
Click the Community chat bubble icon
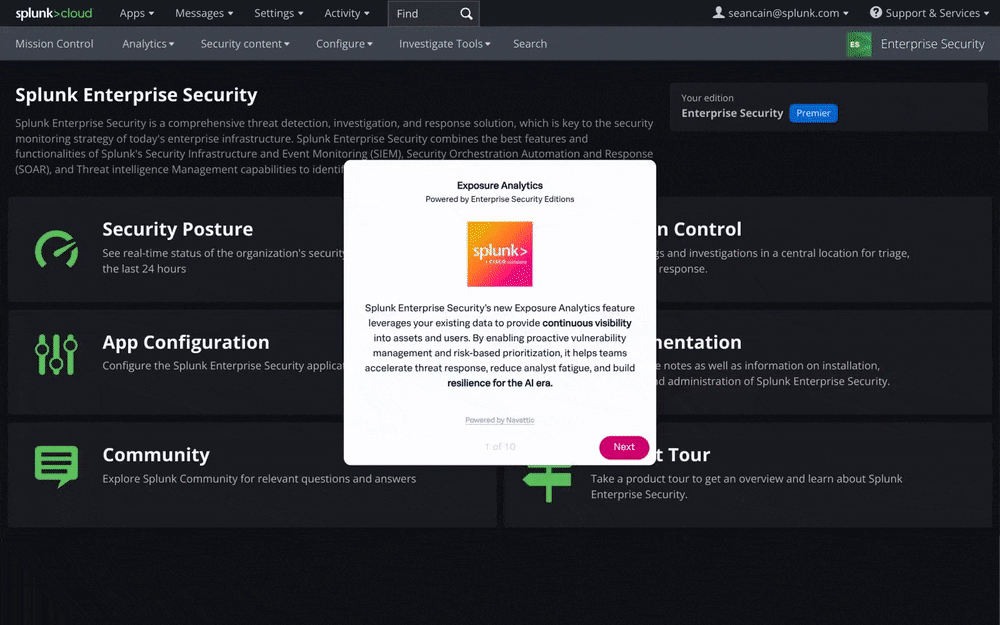pyautogui.click(x=56, y=466)
